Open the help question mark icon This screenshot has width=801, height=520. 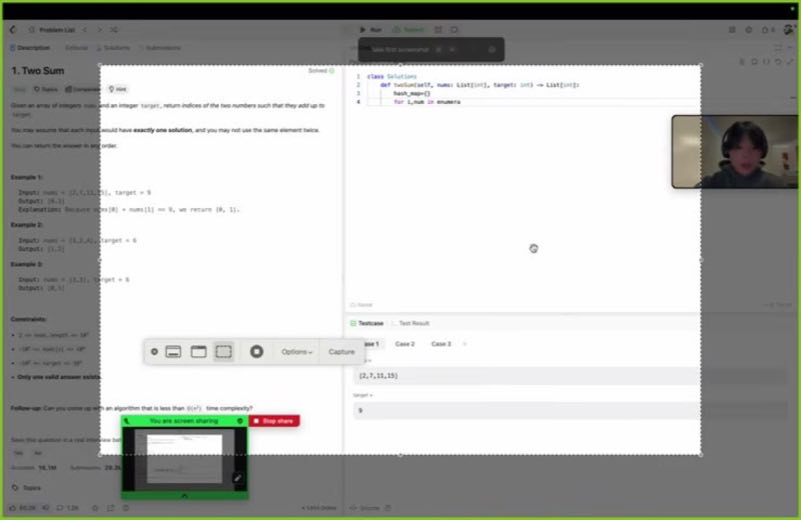click(126, 508)
